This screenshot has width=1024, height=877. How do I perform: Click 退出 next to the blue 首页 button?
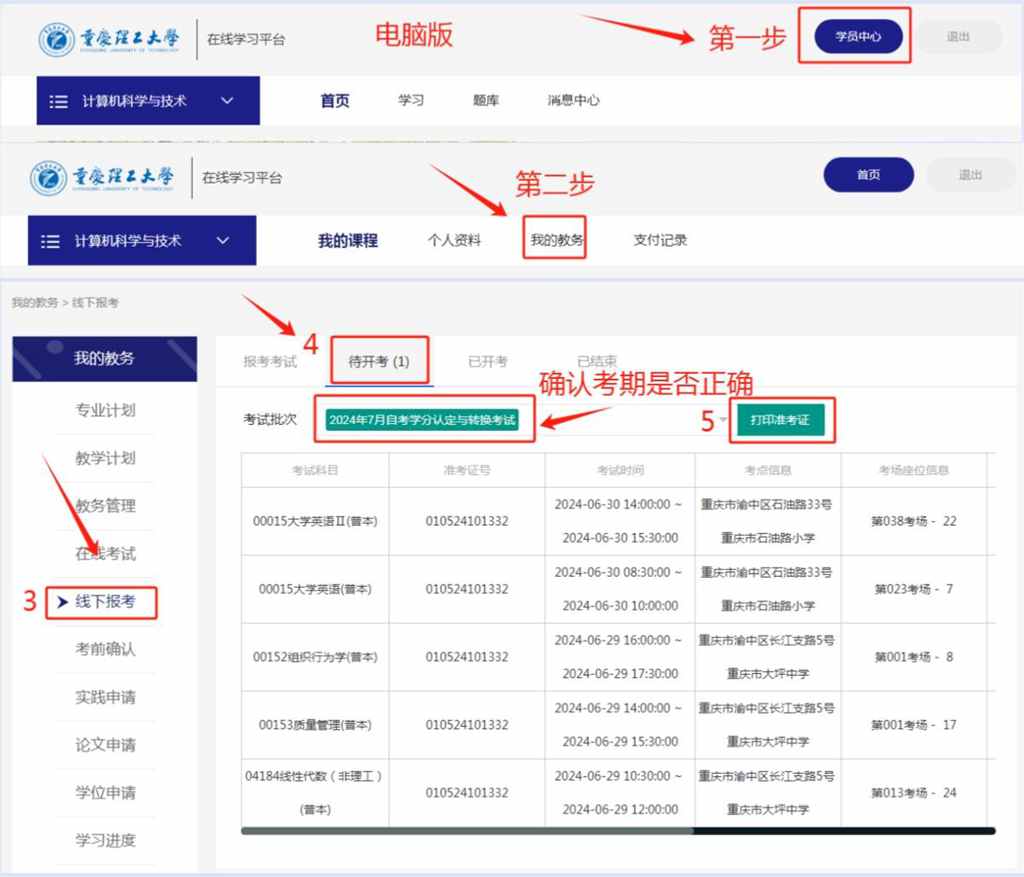970,175
